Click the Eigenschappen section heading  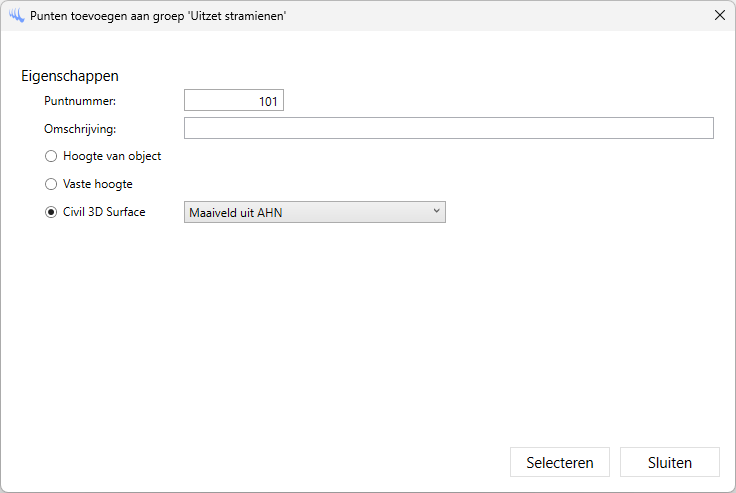click(70, 76)
